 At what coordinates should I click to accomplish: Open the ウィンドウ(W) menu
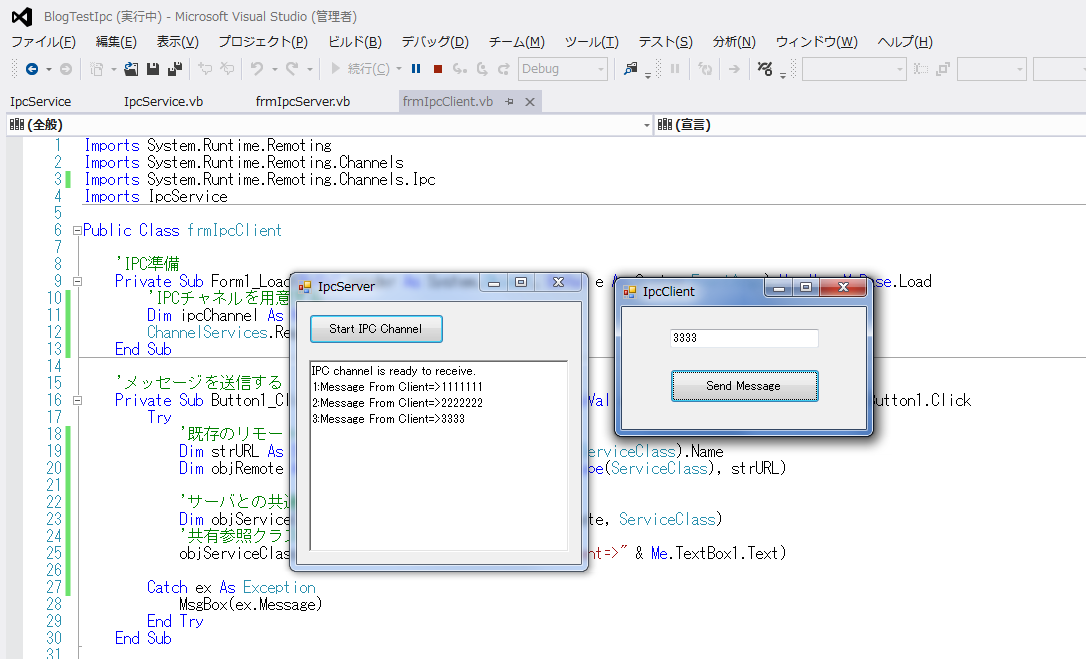point(817,42)
